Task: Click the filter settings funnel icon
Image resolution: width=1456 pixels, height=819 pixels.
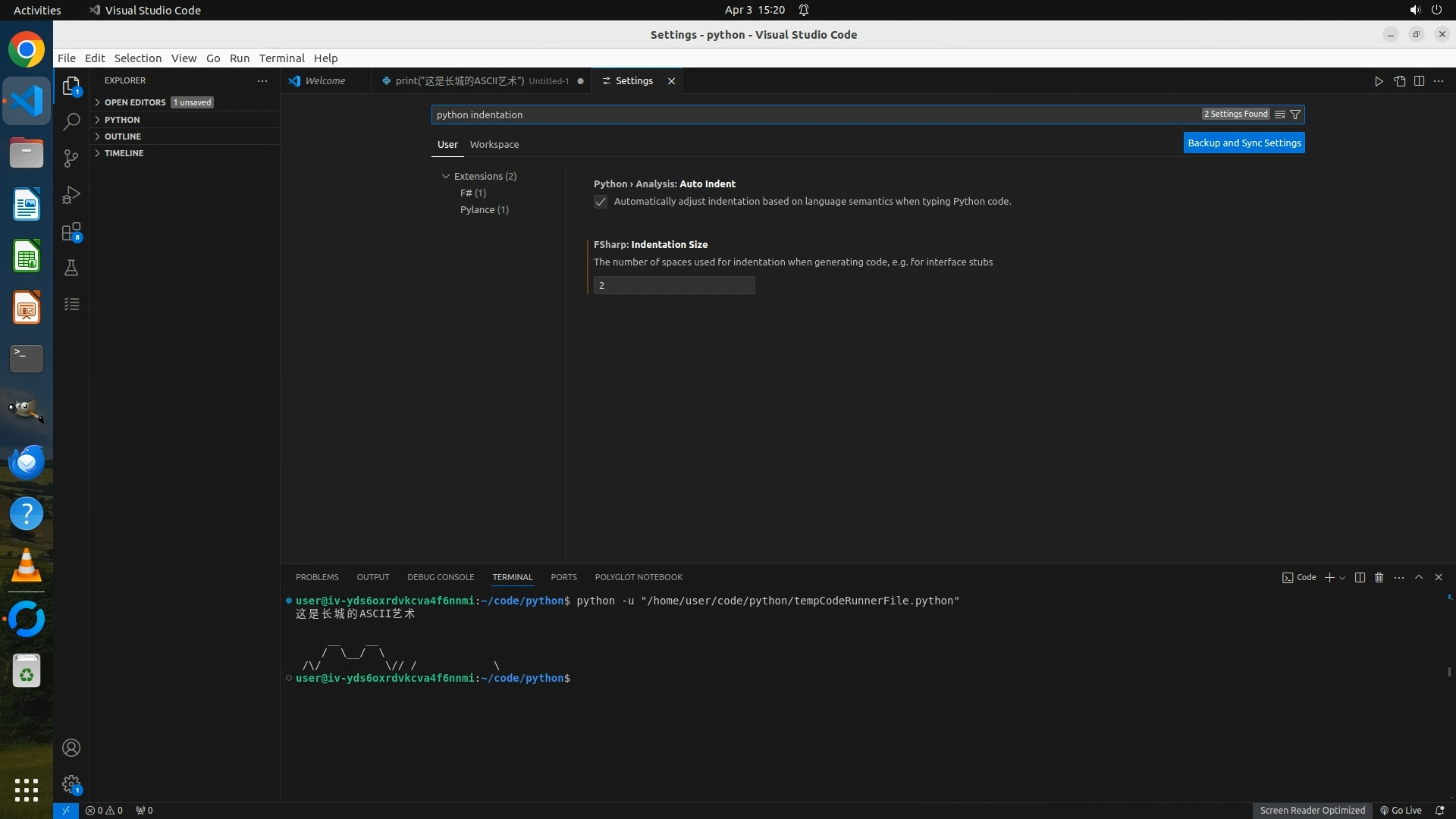Action: pyautogui.click(x=1295, y=115)
